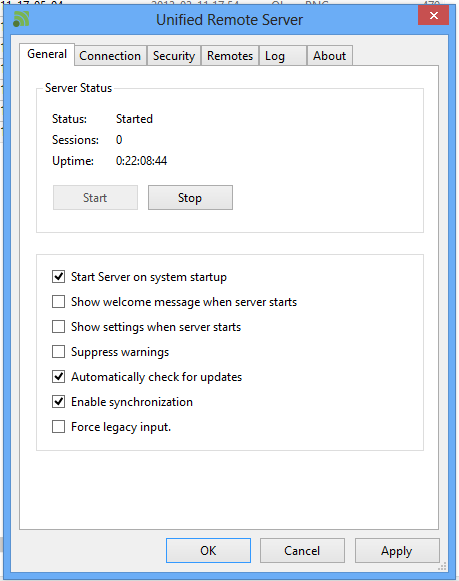Open the Connection tab
The width and height of the screenshot is (459, 581).
[x=110, y=56]
